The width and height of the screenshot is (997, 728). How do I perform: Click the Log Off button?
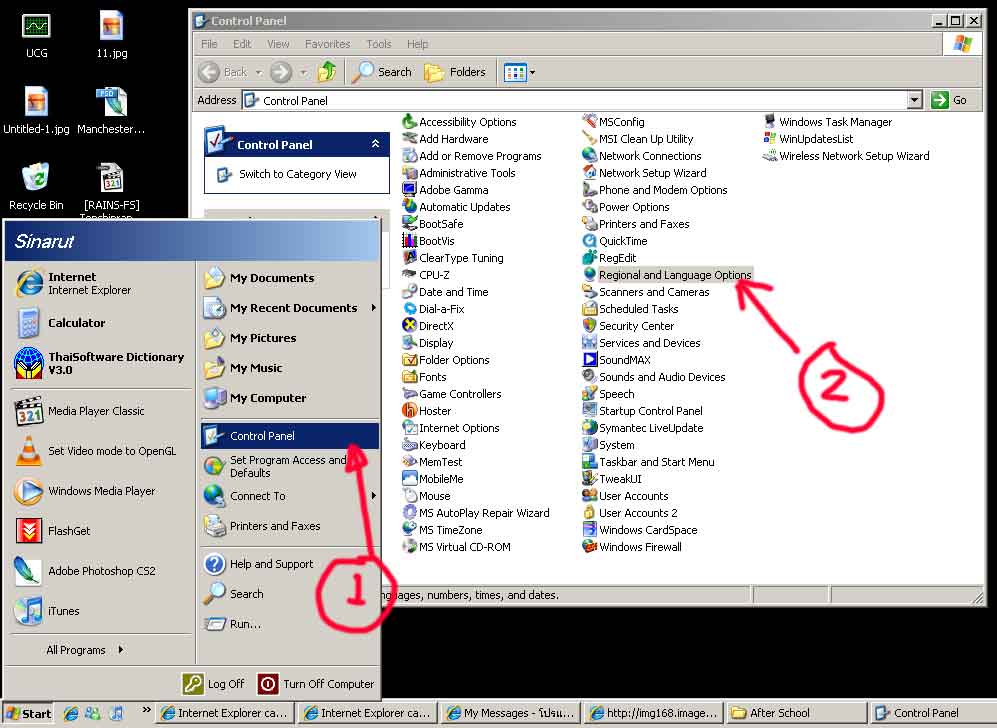point(214,683)
